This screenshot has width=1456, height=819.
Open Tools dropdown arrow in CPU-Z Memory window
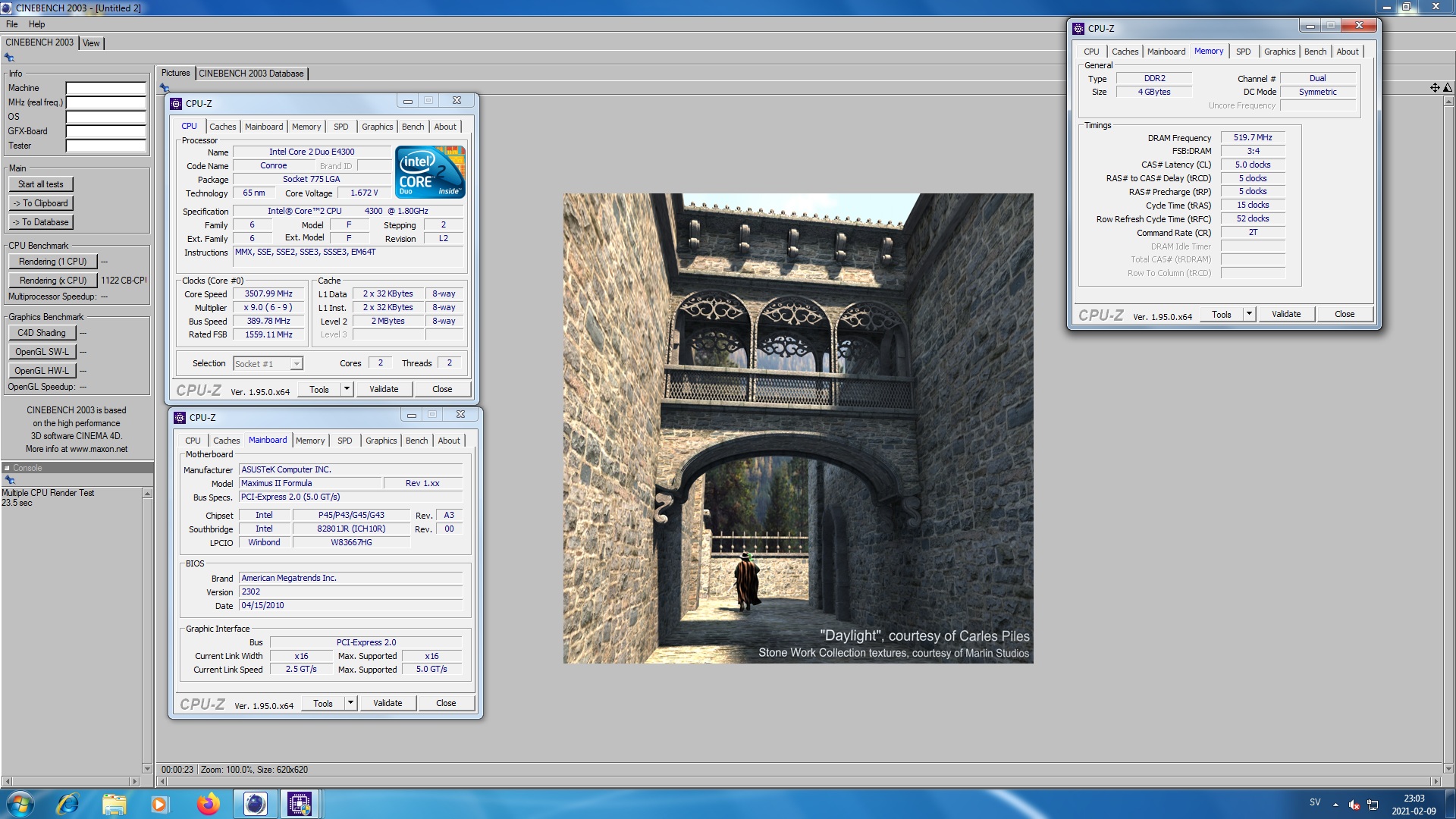click(1249, 314)
